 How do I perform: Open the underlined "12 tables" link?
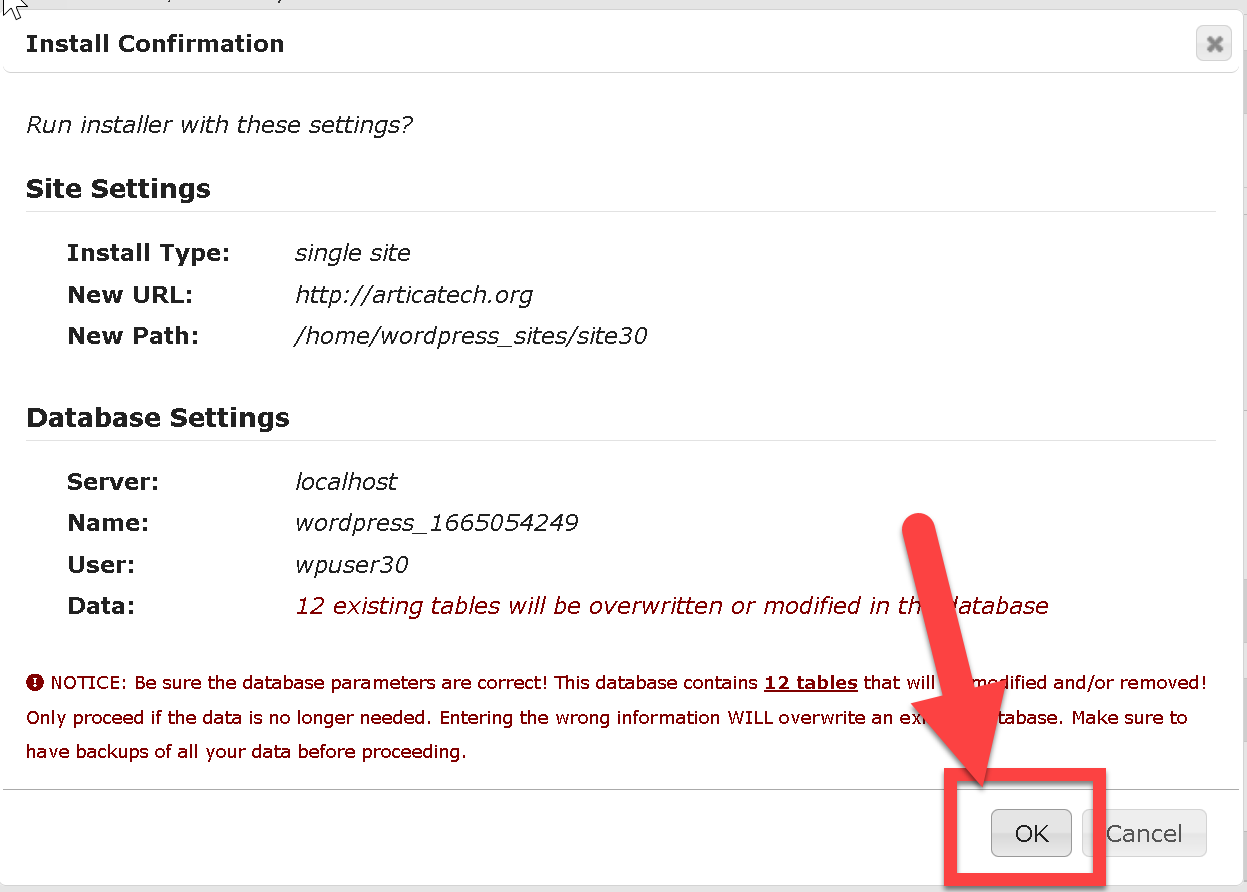click(810, 683)
